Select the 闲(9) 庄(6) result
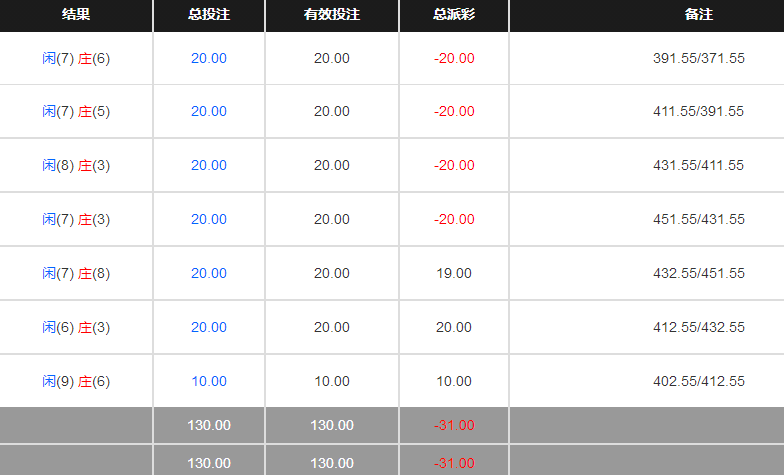 pos(76,381)
